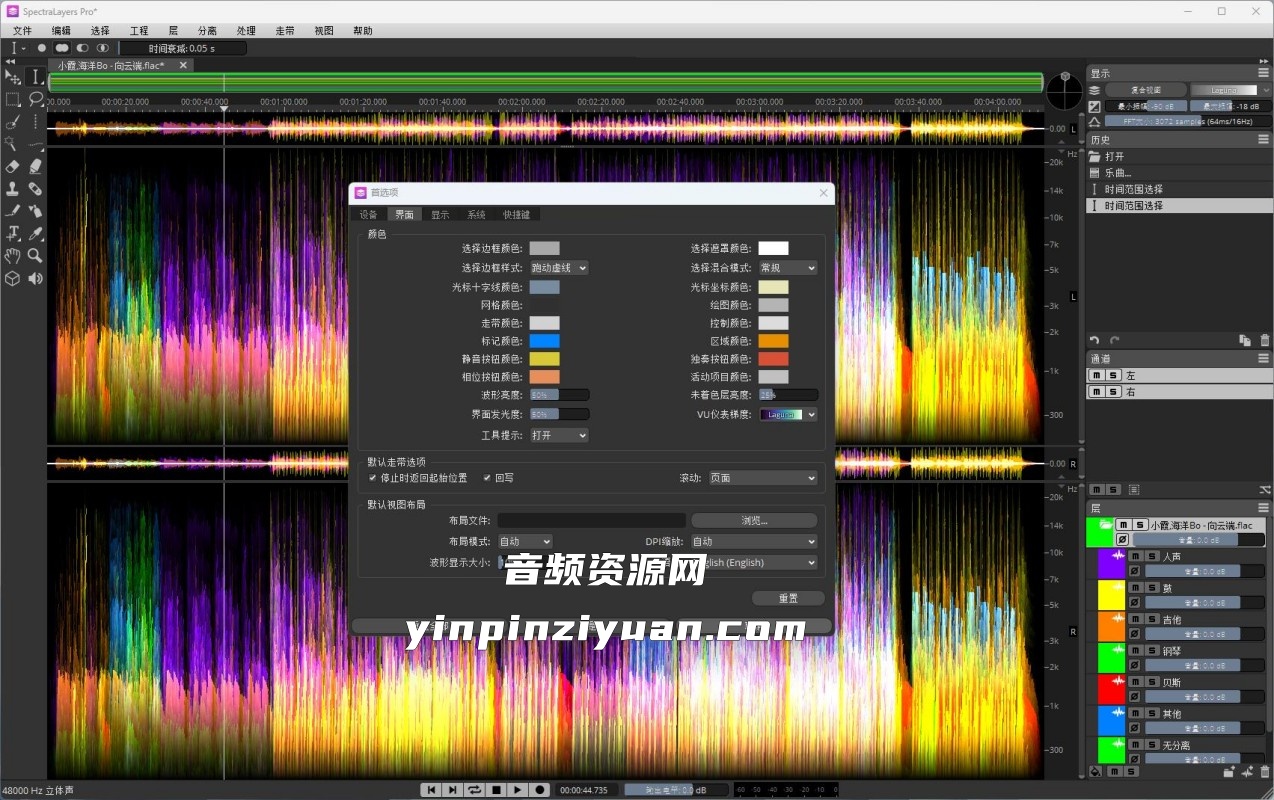Select the speaker playback tool
The width and height of the screenshot is (1274, 800).
36,278
